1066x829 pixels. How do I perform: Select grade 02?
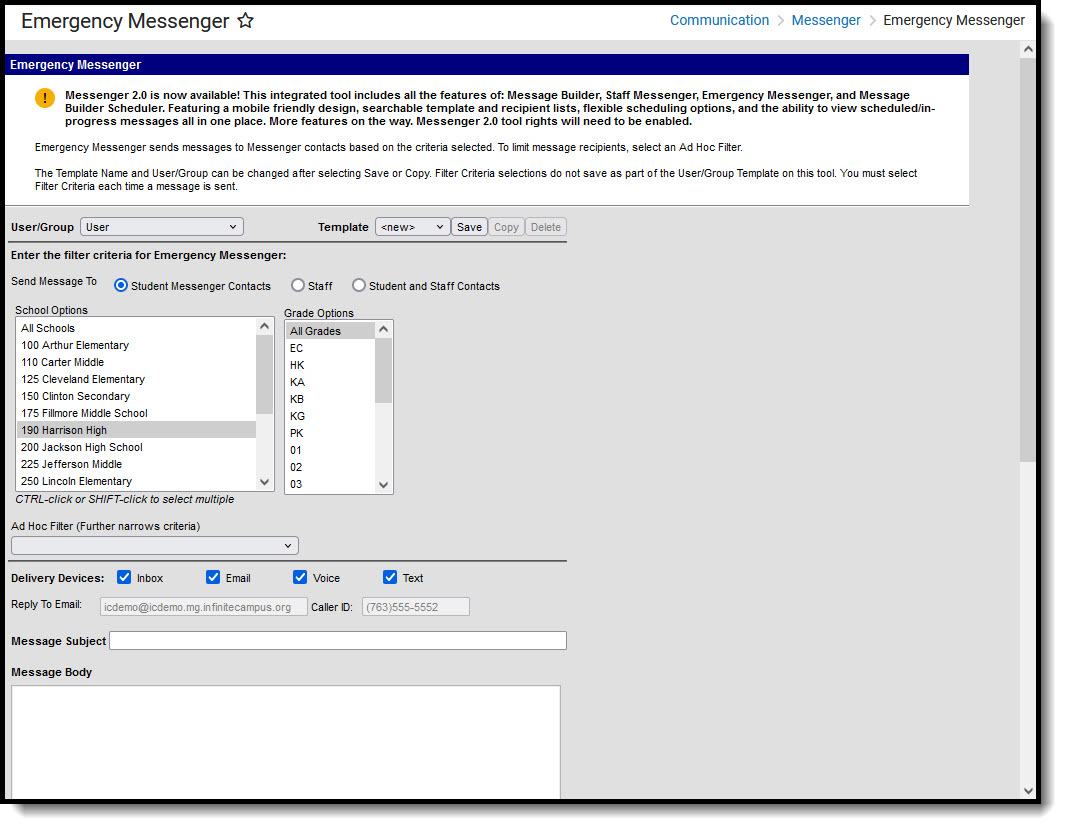pyautogui.click(x=330, y=467)
